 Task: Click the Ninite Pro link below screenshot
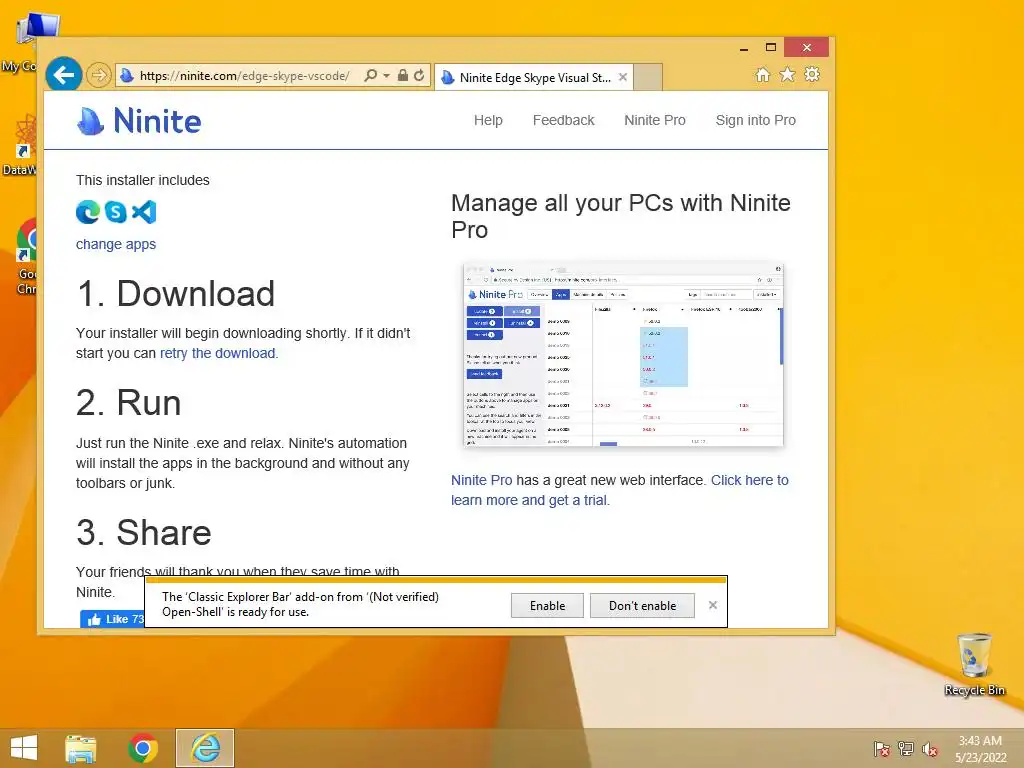[x=481, y=480]
